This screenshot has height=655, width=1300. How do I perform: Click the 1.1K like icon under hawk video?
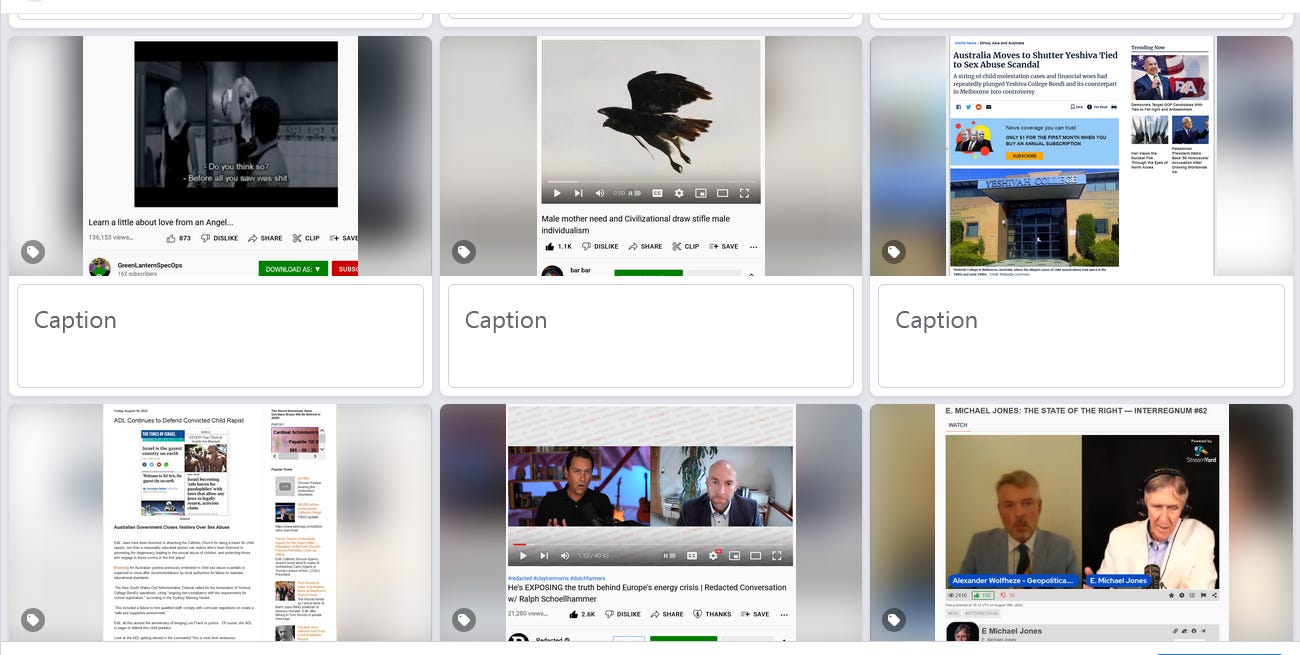550,246
